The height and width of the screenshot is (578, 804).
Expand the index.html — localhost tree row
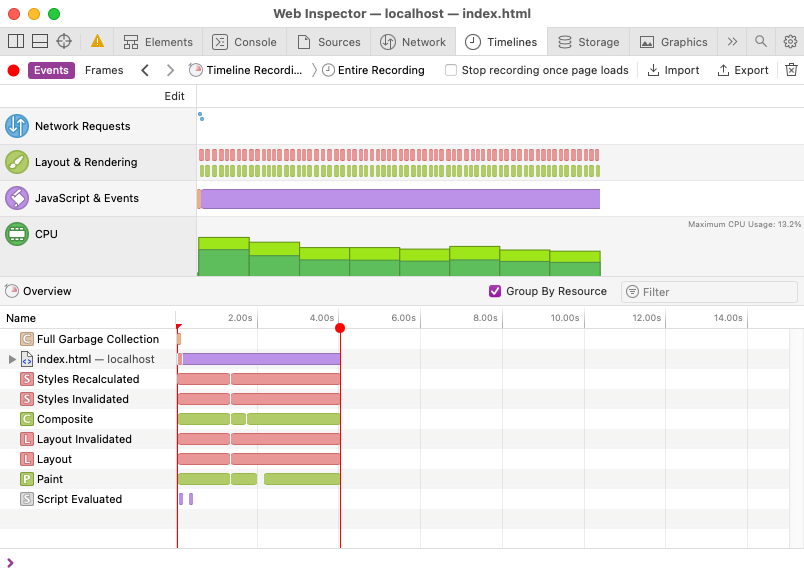(10, 359)
